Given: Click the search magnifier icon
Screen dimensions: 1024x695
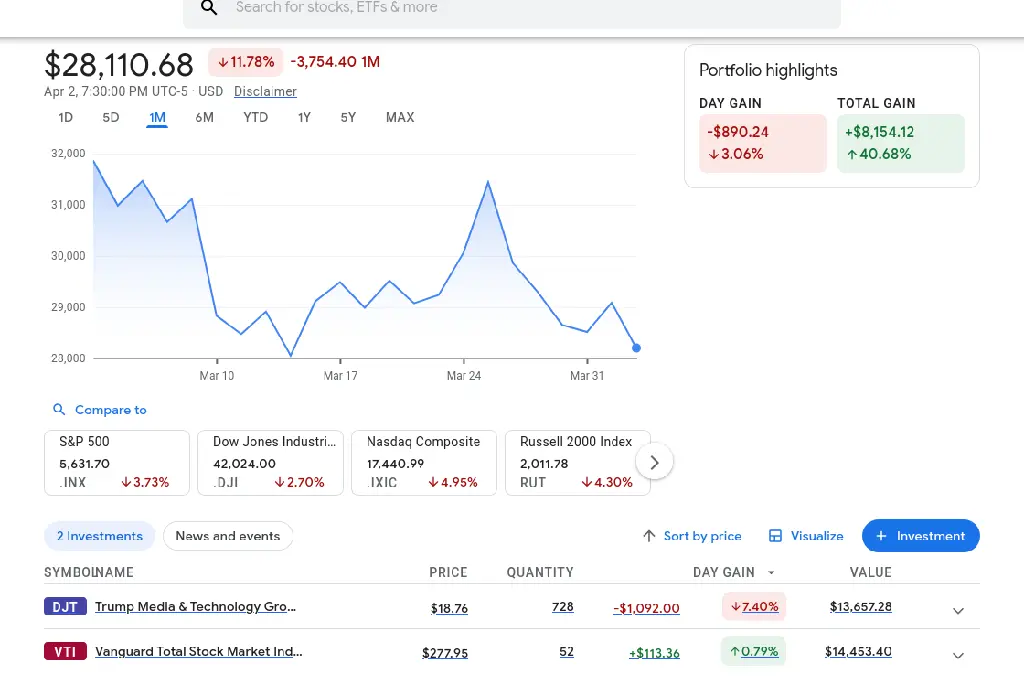Looking at the screenshot, I should click(x=209, y=8).
